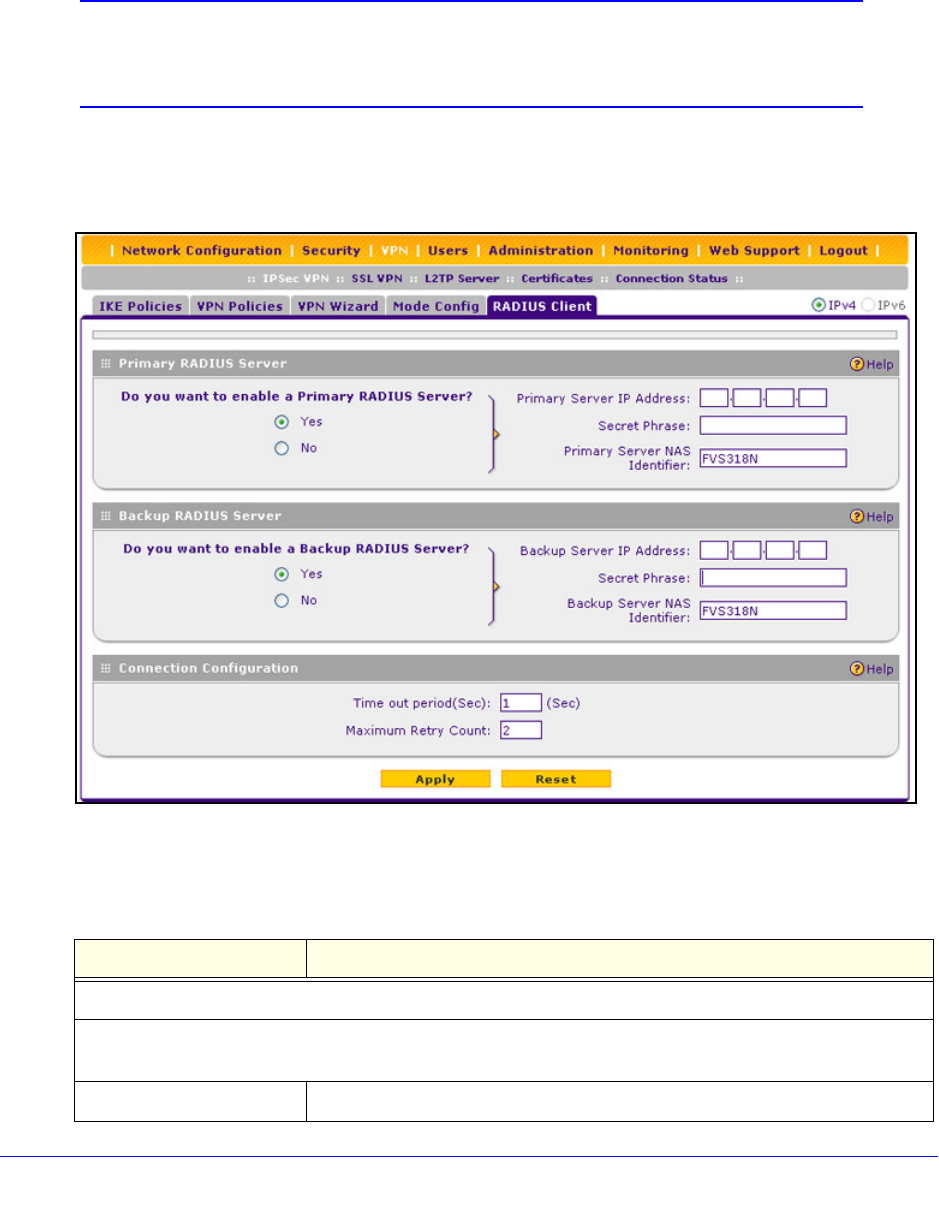Open Help for Primary RADIUS Server section

871,364
